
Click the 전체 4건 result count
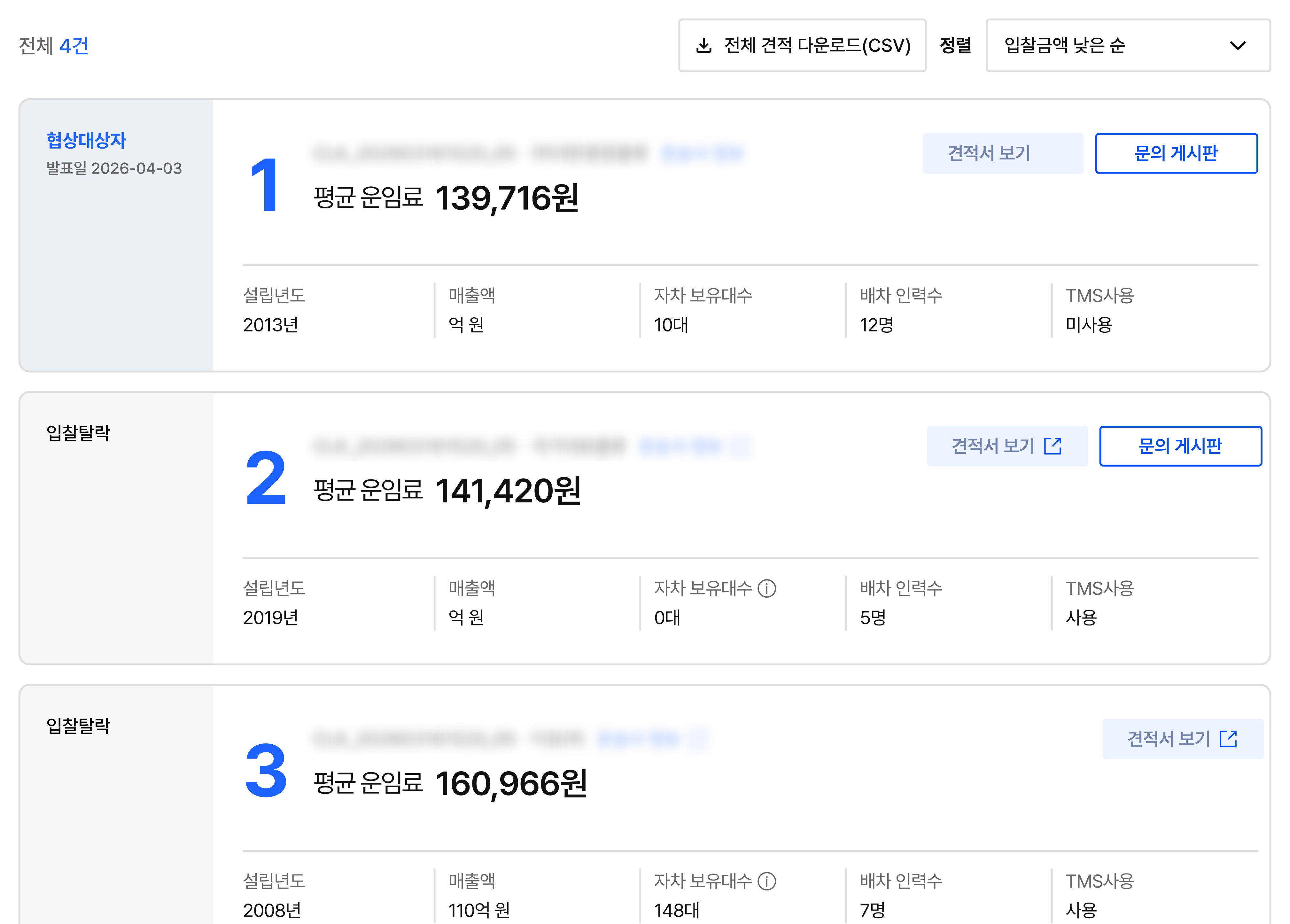(x=54, y=46)
